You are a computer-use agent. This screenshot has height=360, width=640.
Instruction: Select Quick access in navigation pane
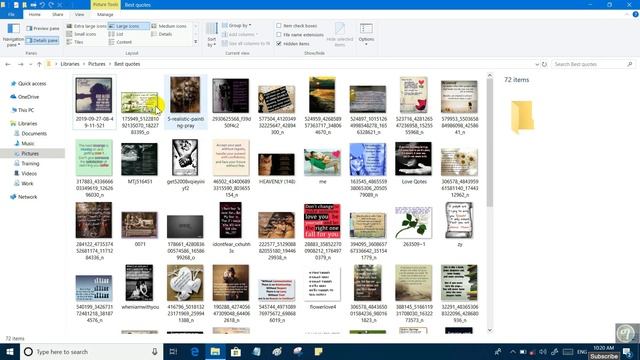click(29, 84)
